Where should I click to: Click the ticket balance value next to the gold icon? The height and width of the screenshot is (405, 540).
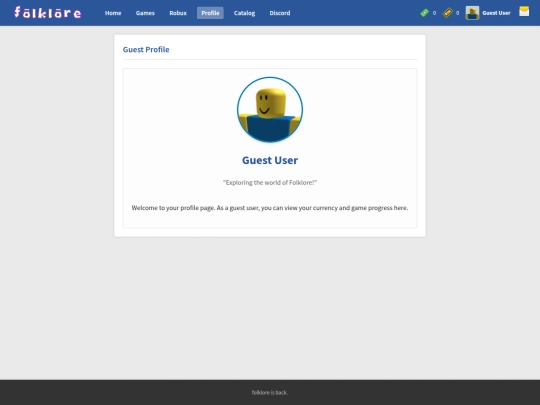457,13
